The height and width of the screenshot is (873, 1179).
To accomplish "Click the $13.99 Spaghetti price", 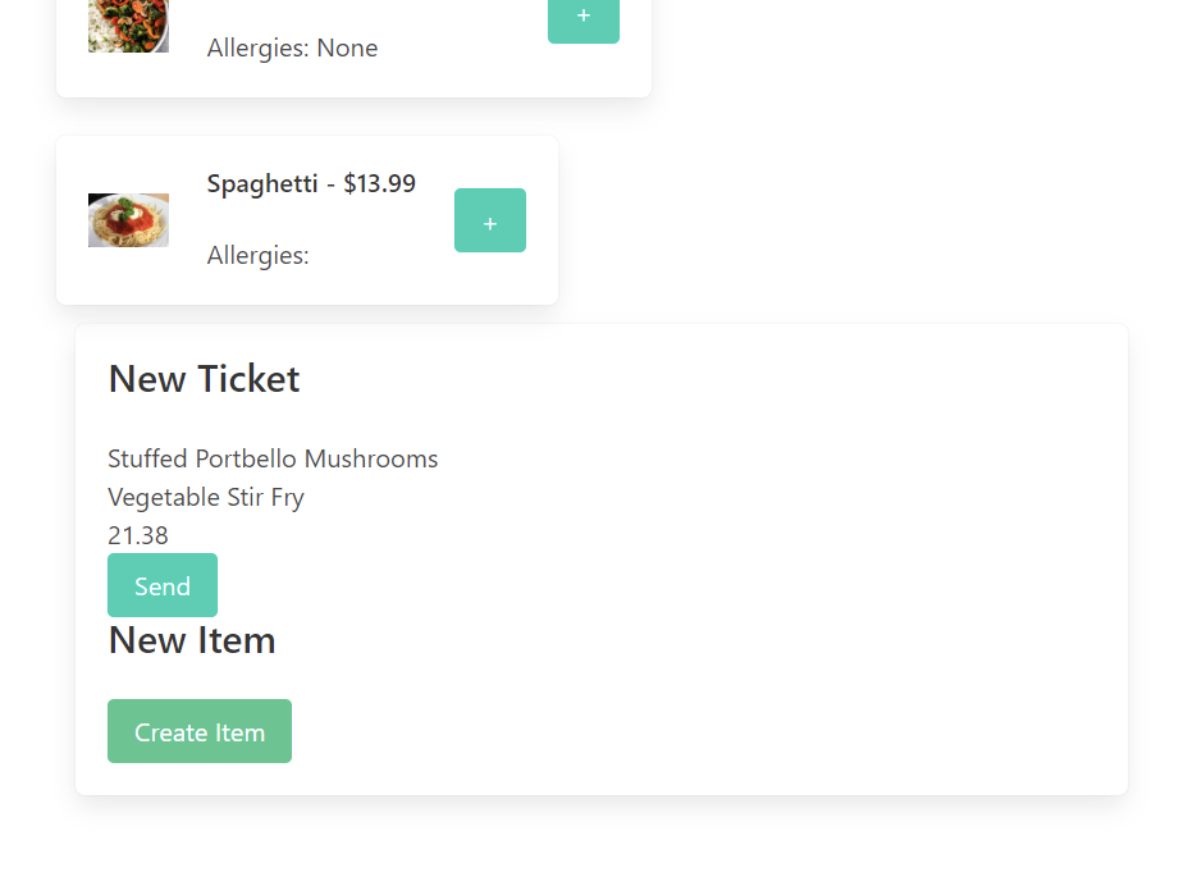I will [x=379, y=184].
